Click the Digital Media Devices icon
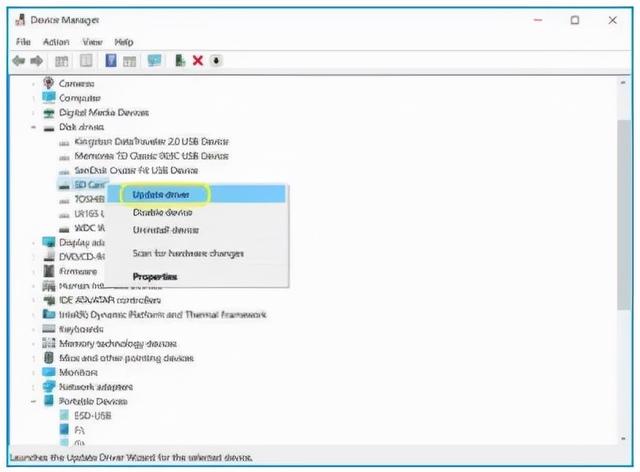This screenshot has width=640, height=472. (x=49, y=113)
